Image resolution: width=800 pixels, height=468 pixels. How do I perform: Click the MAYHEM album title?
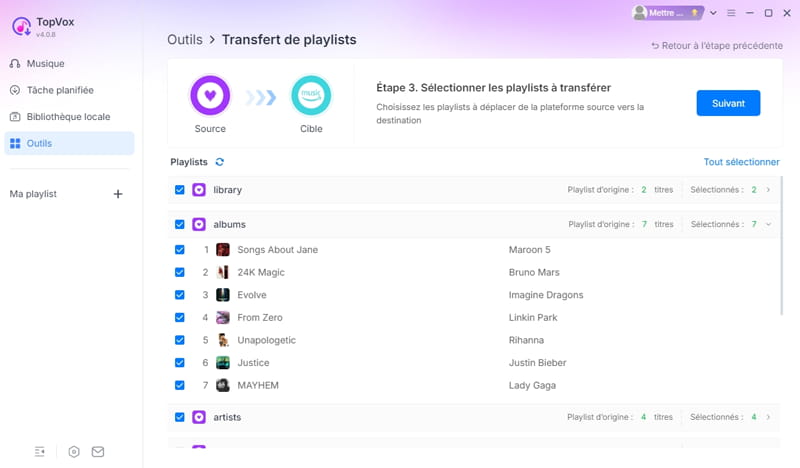[258, 385]
